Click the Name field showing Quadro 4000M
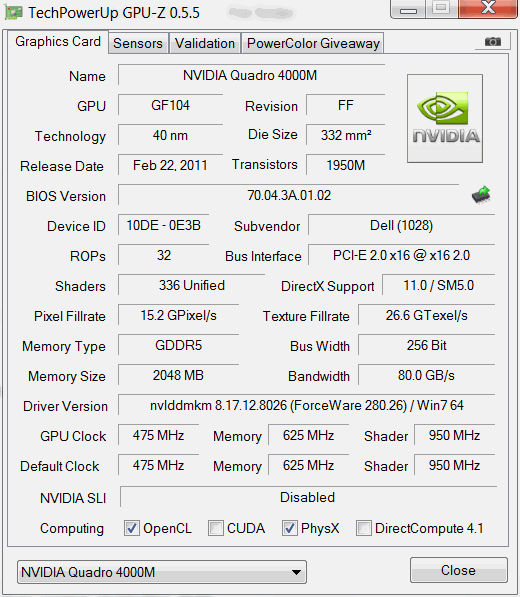The width and height of the screenshot is (520, 597). tap(251, 75)
